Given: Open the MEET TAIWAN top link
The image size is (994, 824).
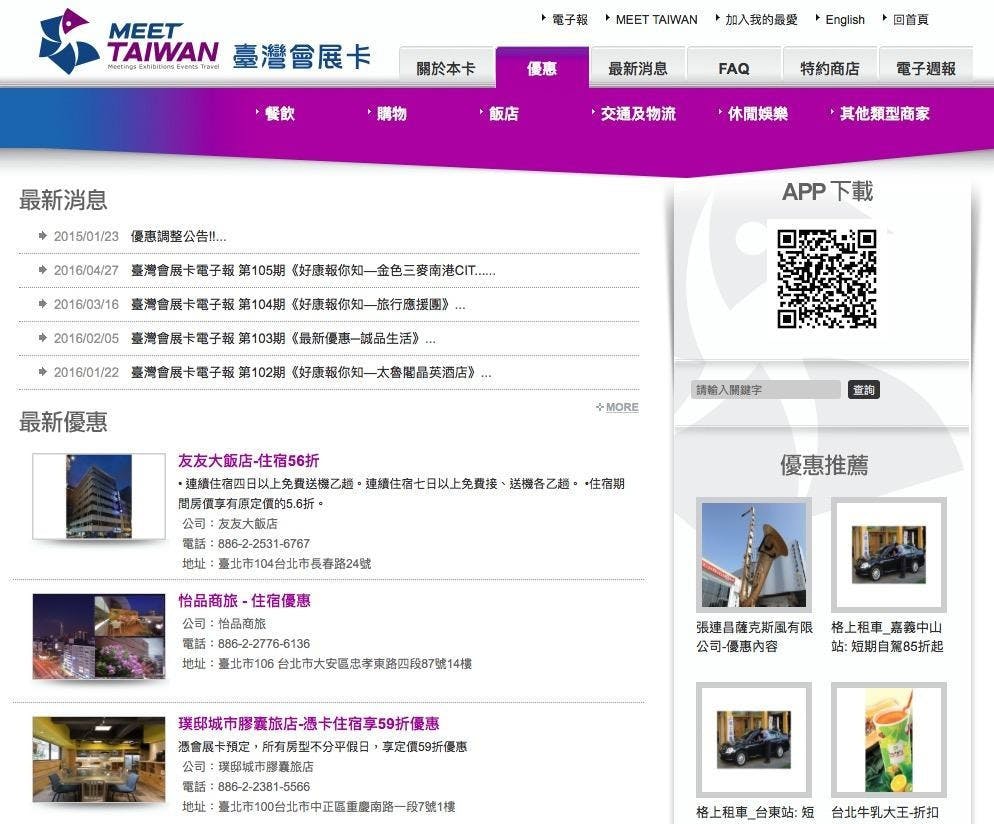Looking at the screenshot, I should pos(656,20).
